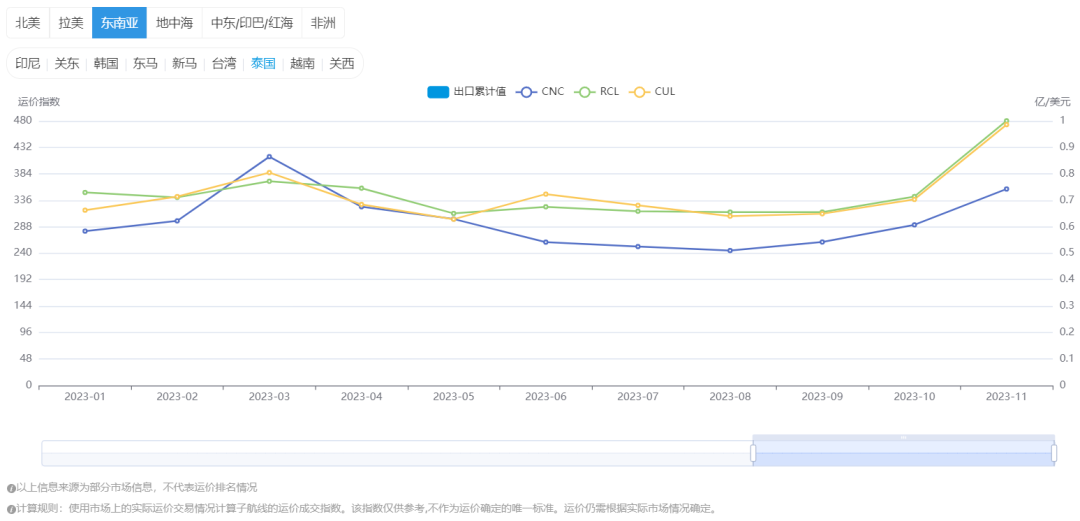1080x521 pixels.
Task: Click the CNC peak data point at 2023-03
Action: [269, 157]
